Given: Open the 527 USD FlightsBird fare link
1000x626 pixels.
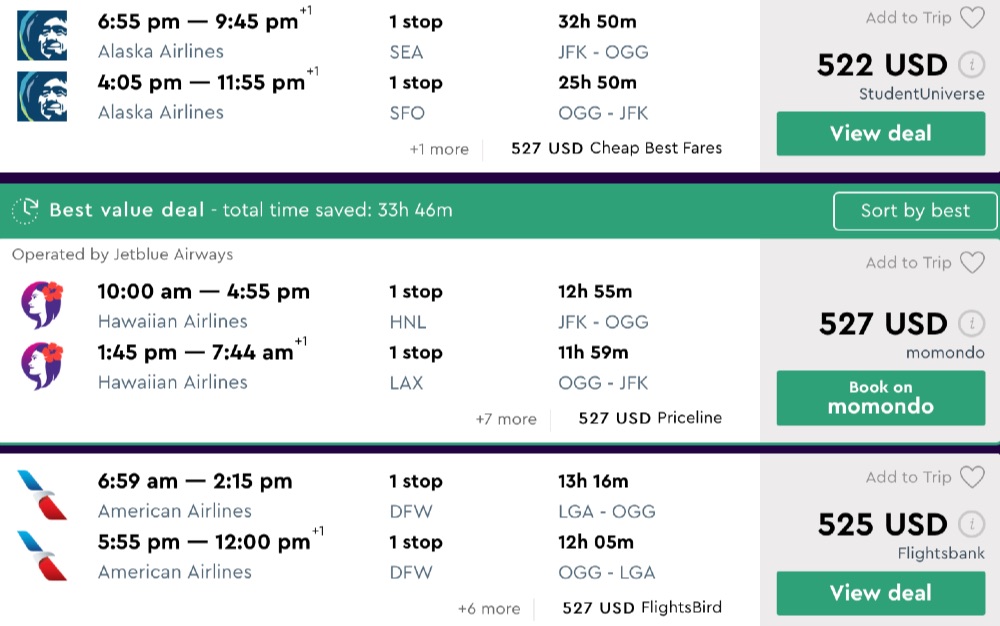Looking at the screenshot, I should 641,607.
